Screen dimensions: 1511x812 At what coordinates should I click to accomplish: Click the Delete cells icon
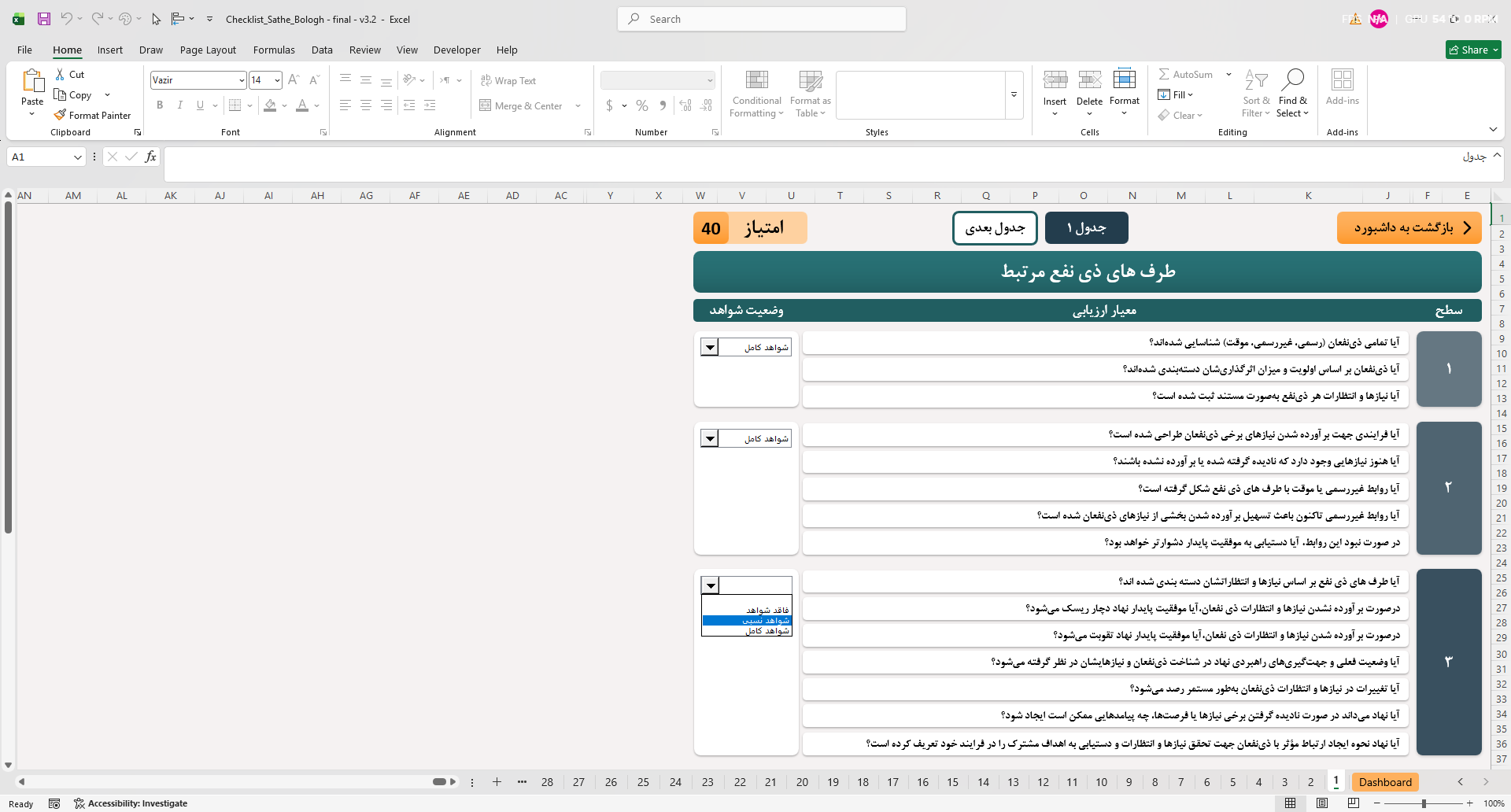pyautogui.click(x=1090, y=79)
